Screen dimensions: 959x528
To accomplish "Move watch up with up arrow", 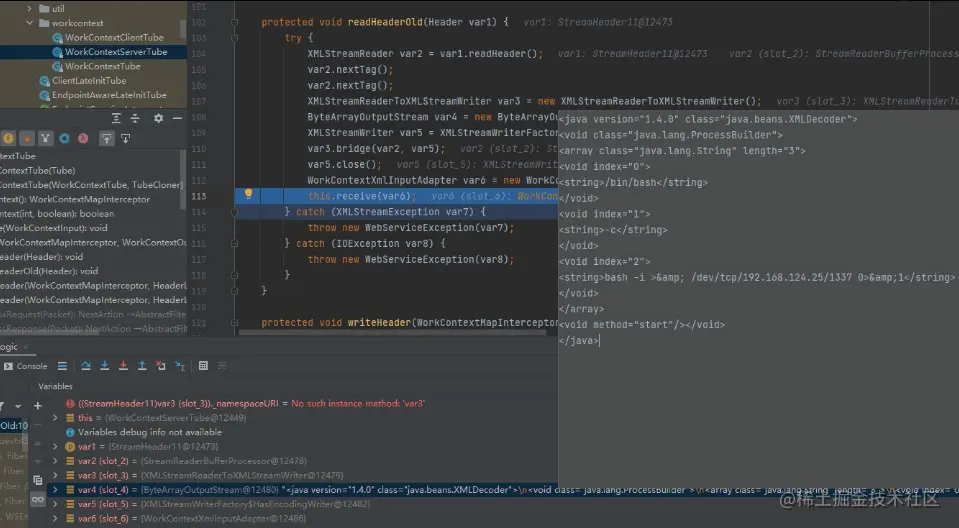I will pos(38,443).
